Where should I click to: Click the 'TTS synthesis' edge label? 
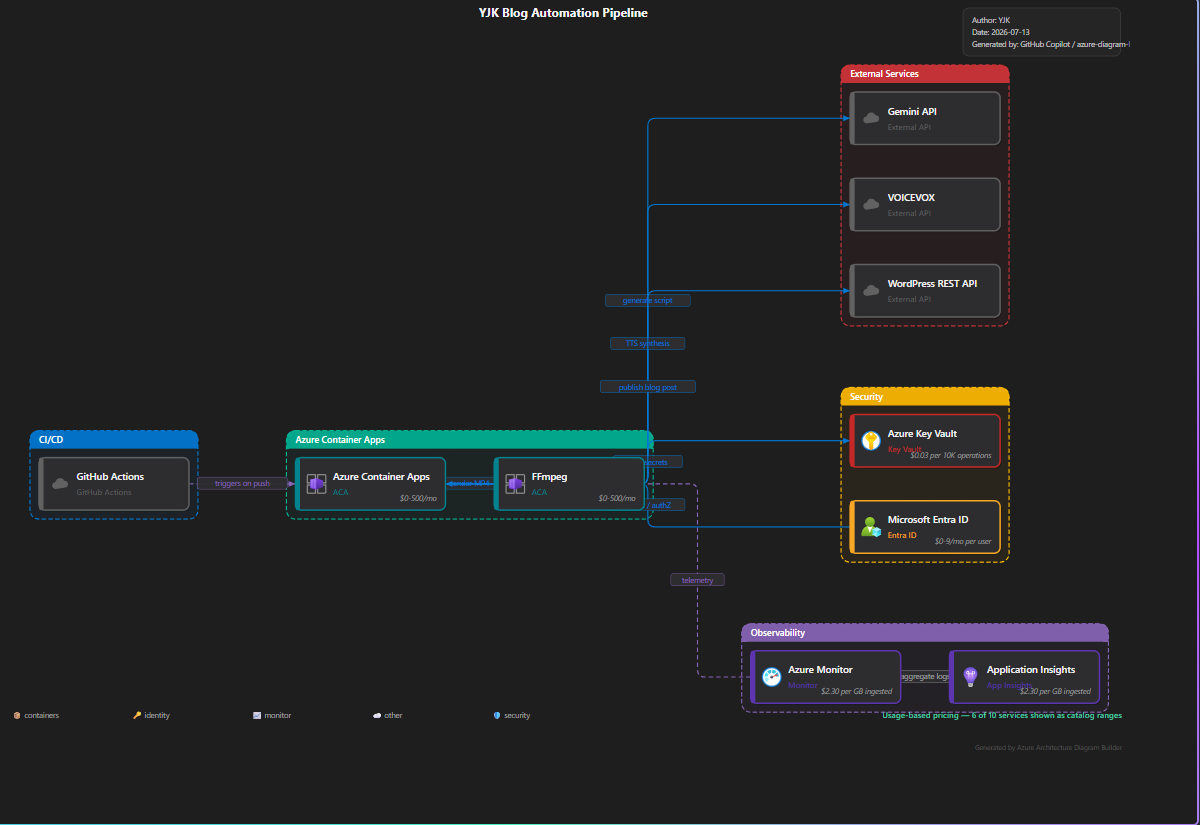pyautogui.click(x=648, y=343)
